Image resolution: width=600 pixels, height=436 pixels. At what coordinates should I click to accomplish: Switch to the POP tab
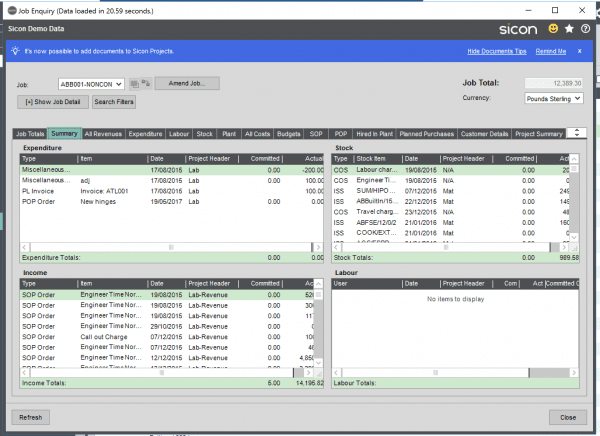tap(341, 134)
